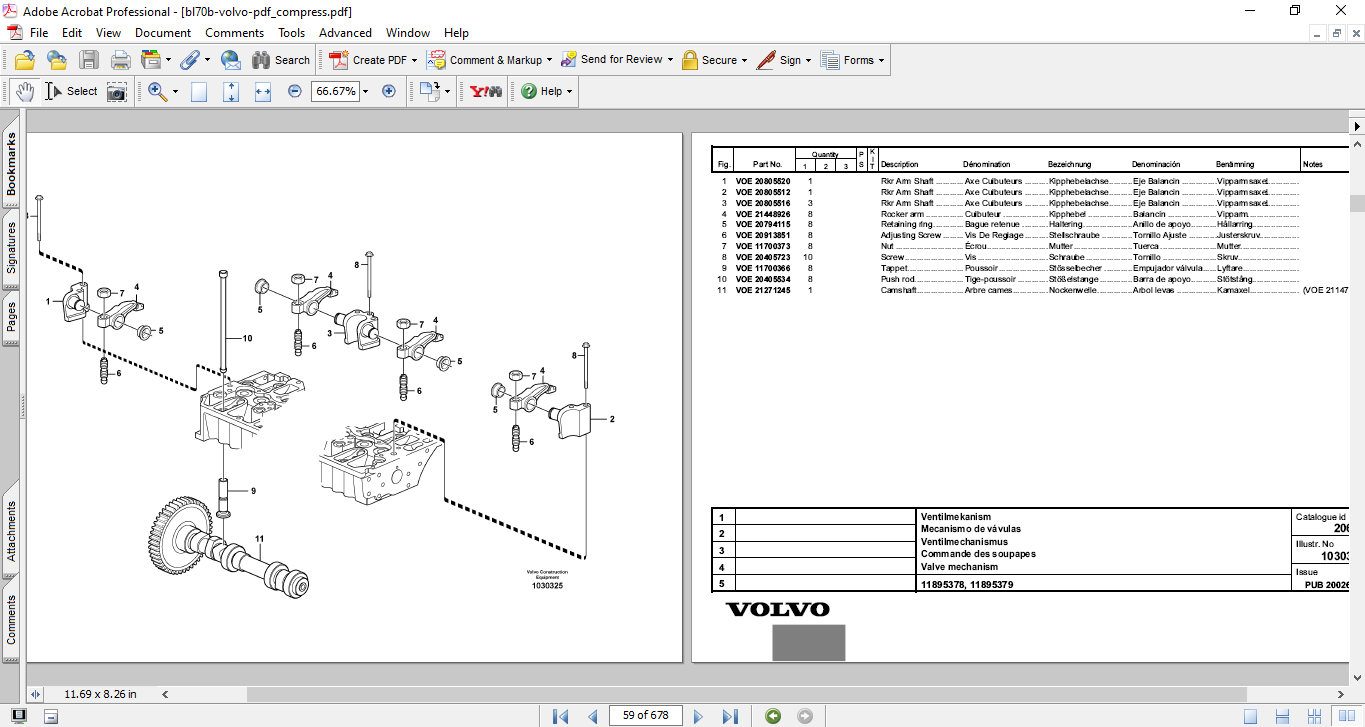The height and width of the screenshot is (727, 1365).
Task: Click the zoom out minus button
Action: click(x=295, y=92)
